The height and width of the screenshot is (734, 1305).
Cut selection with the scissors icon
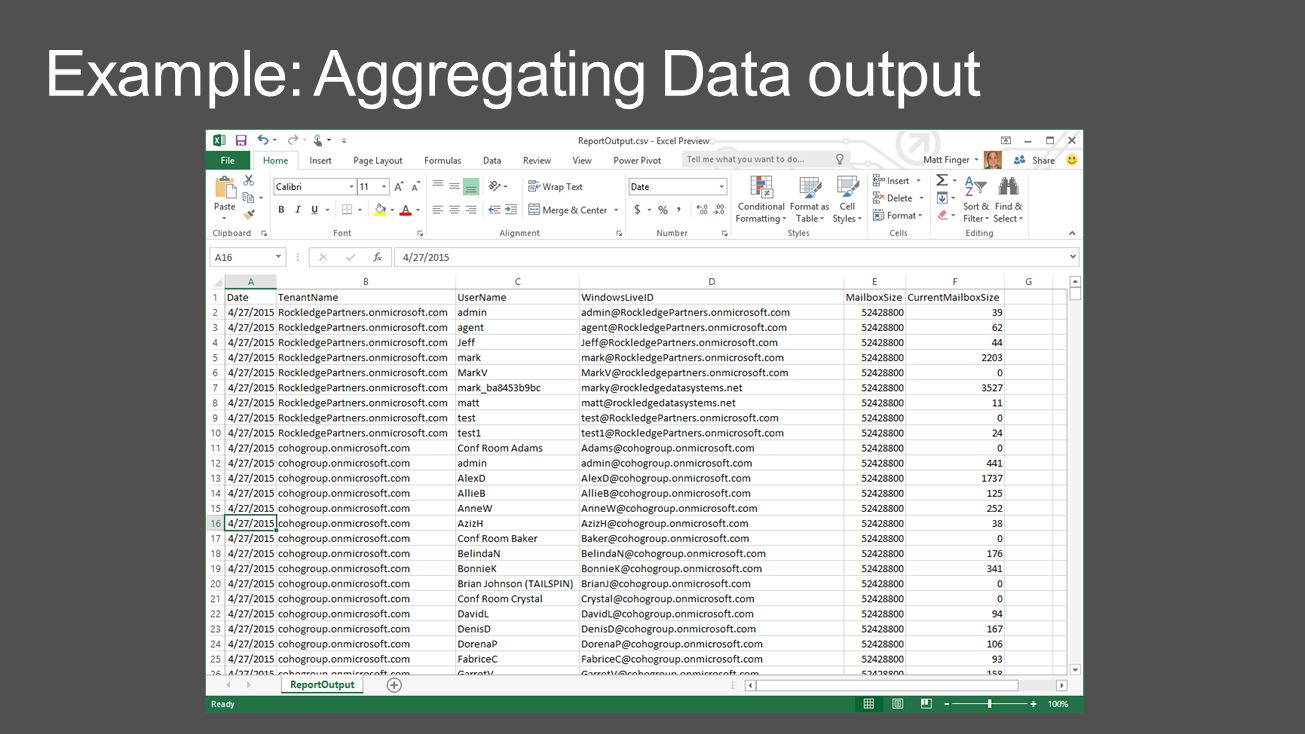[x=249, y=180]
